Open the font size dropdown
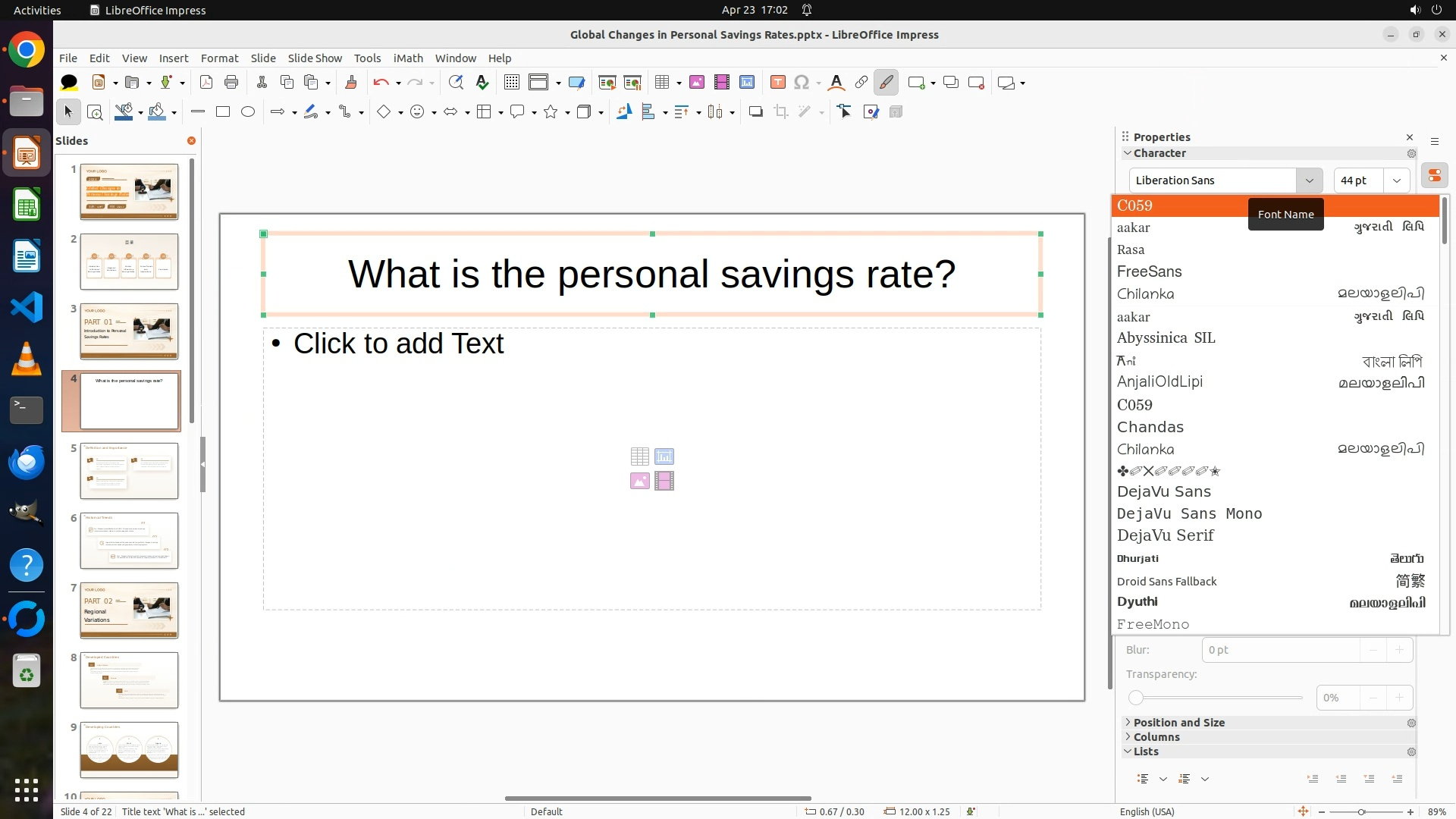Viewport: 1456px width, 819px height. coord(1396,180)
